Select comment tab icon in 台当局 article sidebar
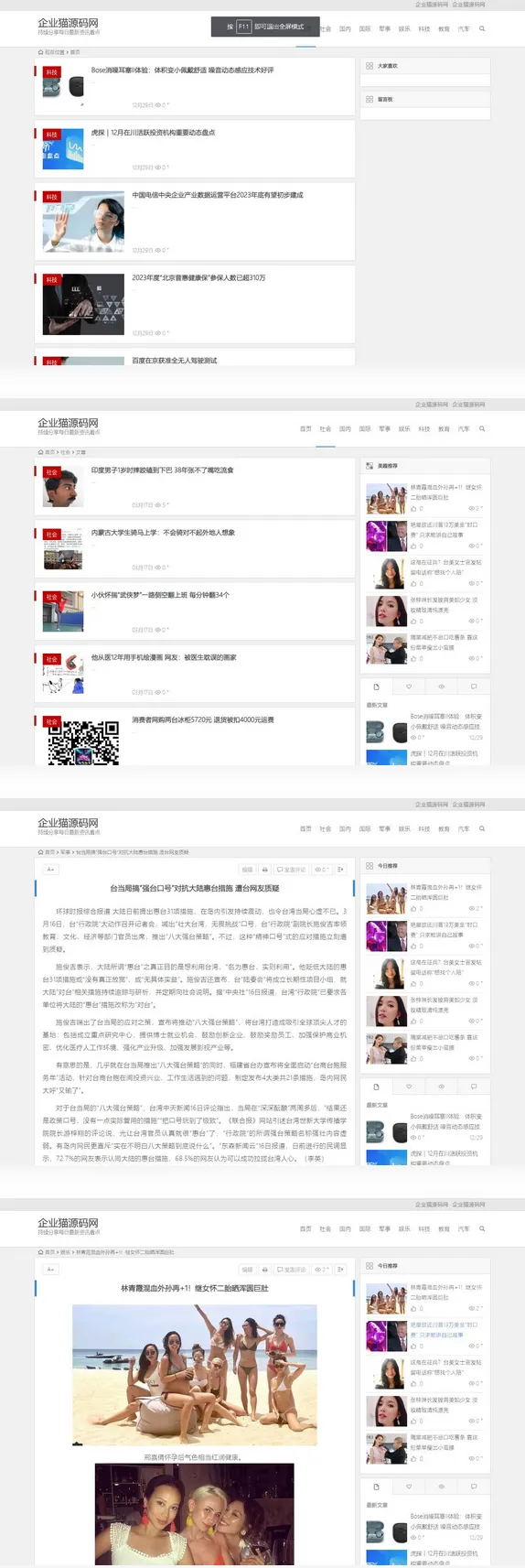The height and width of the screenshot is (1568, 525). point(474,1086)
